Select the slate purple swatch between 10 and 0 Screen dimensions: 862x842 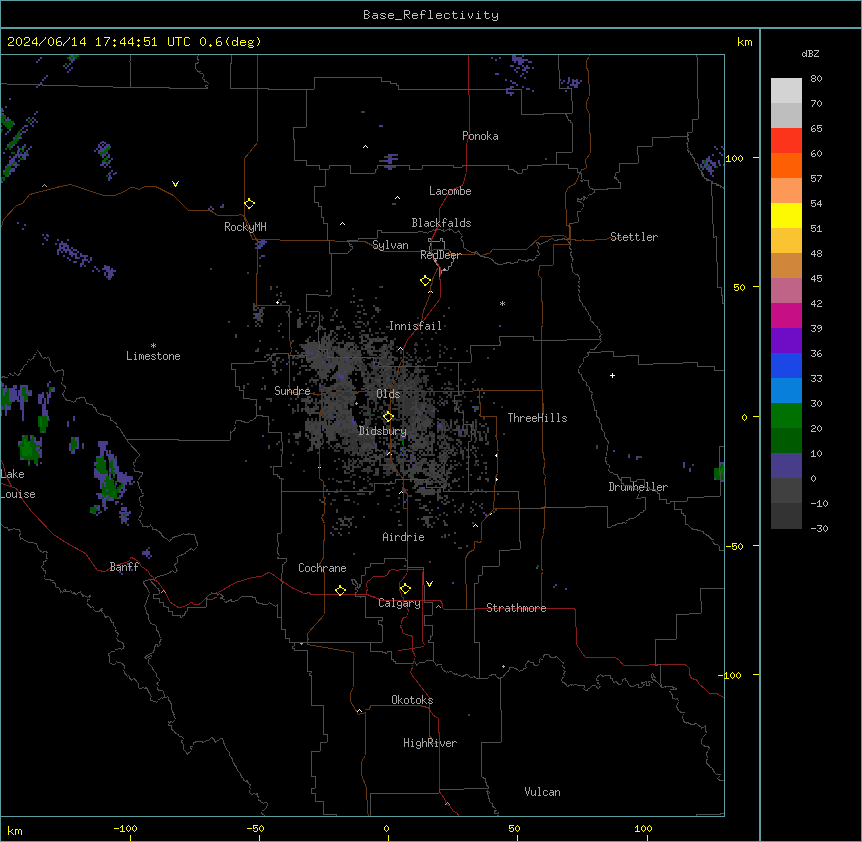[x=786, y=466]
